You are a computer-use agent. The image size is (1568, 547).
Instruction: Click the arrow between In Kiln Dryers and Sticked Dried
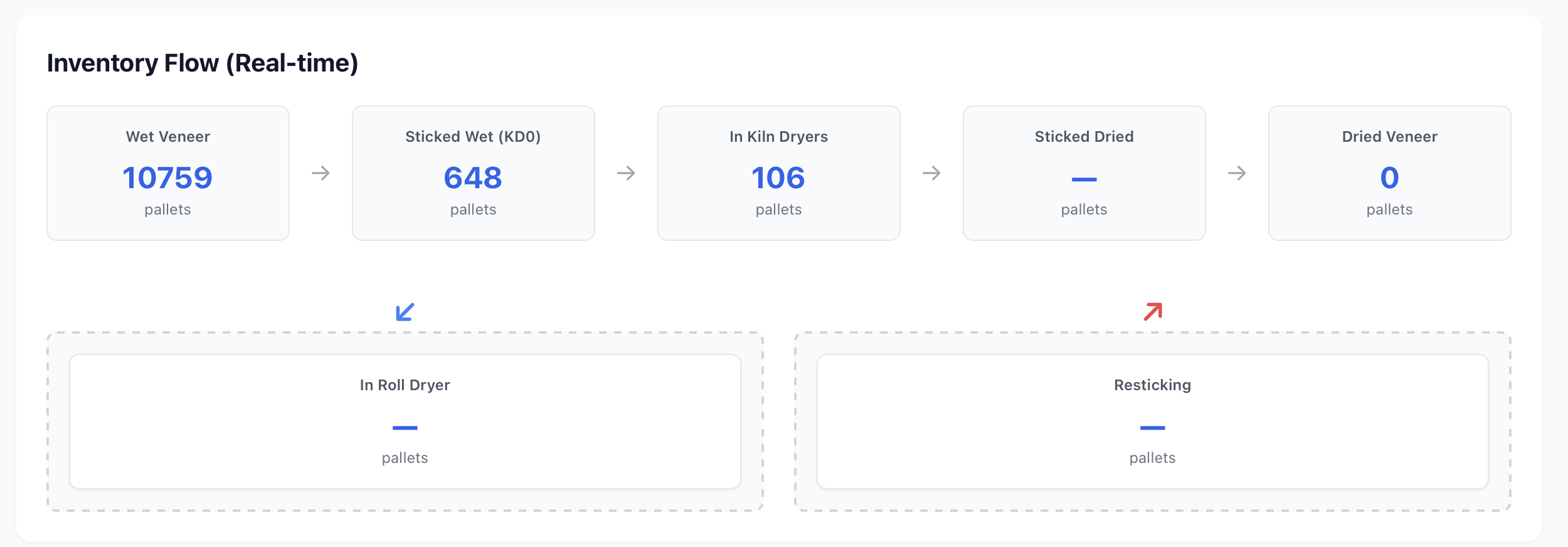(931, 173)
